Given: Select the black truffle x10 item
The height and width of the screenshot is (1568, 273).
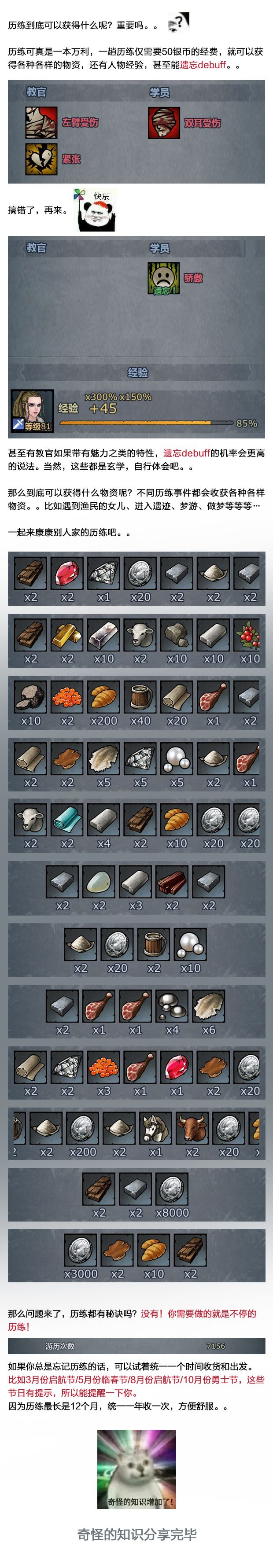Looking at the screenshot, I should 30,698.
